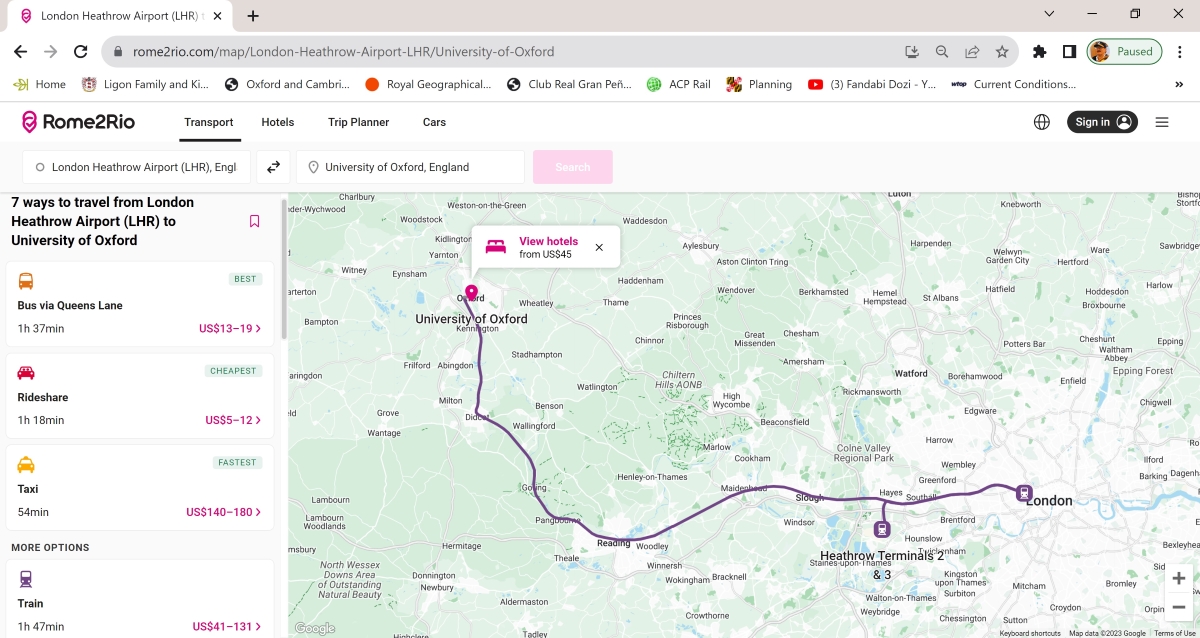Screen dimensions: 1200x638
Task: Click the London station marker on map
Action: [x=1023, y=492]
